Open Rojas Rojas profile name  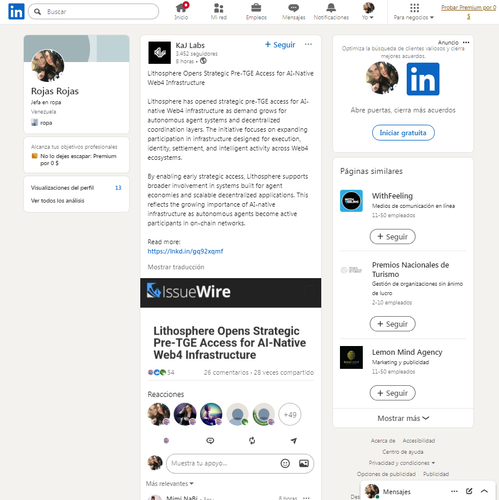[x=55, y=91]
